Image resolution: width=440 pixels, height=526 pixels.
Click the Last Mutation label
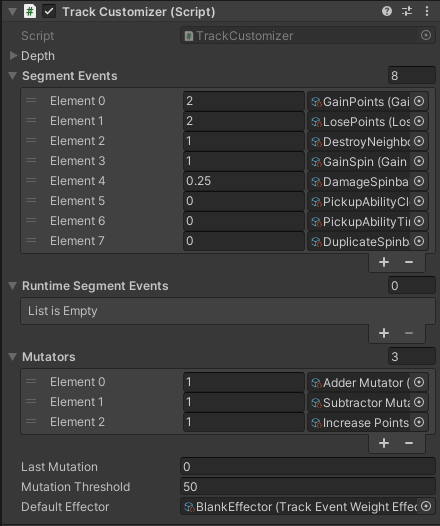click(59, 467)
